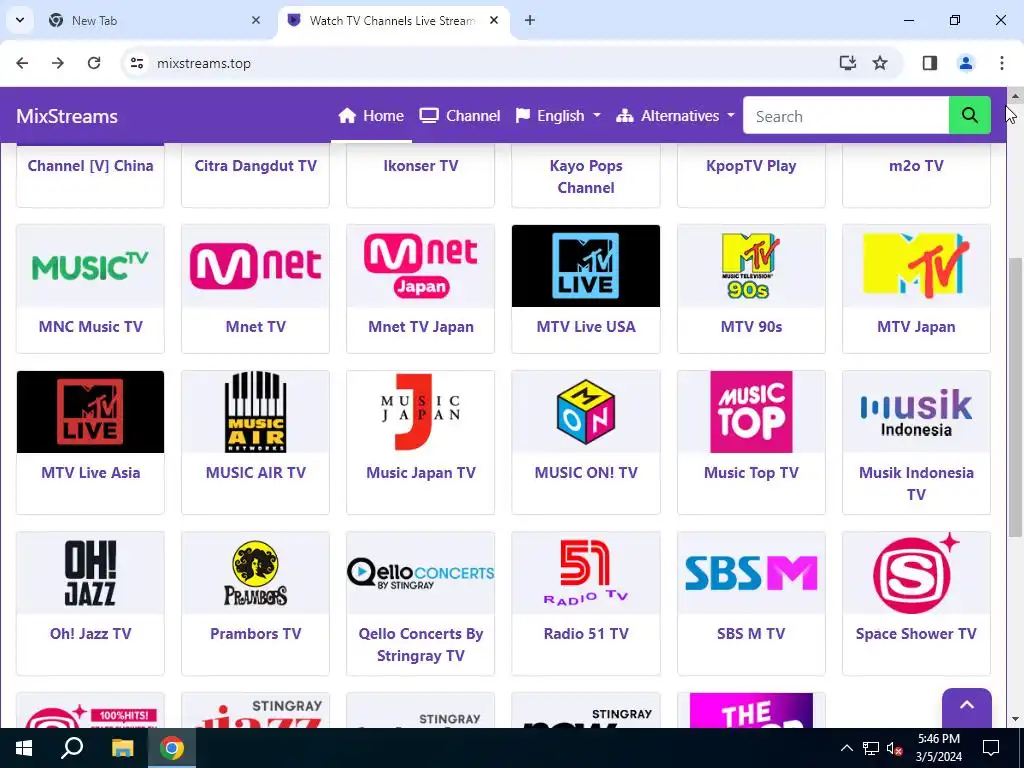Open File Explorer from taskbar
This screenshot has width=1024, height=768.
coord(122,748)
